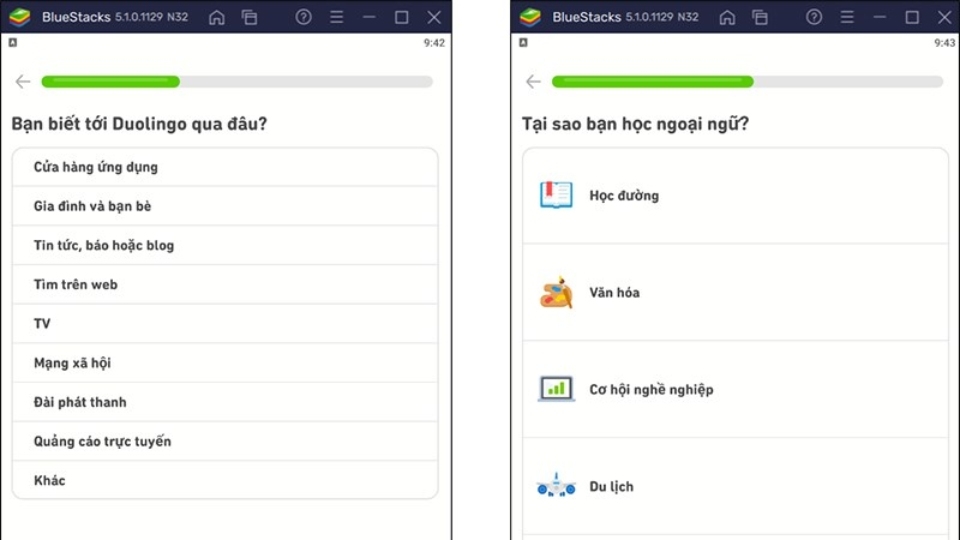Minimize the right BlueStacks window

pyautogui.click(x=880, y=17)
